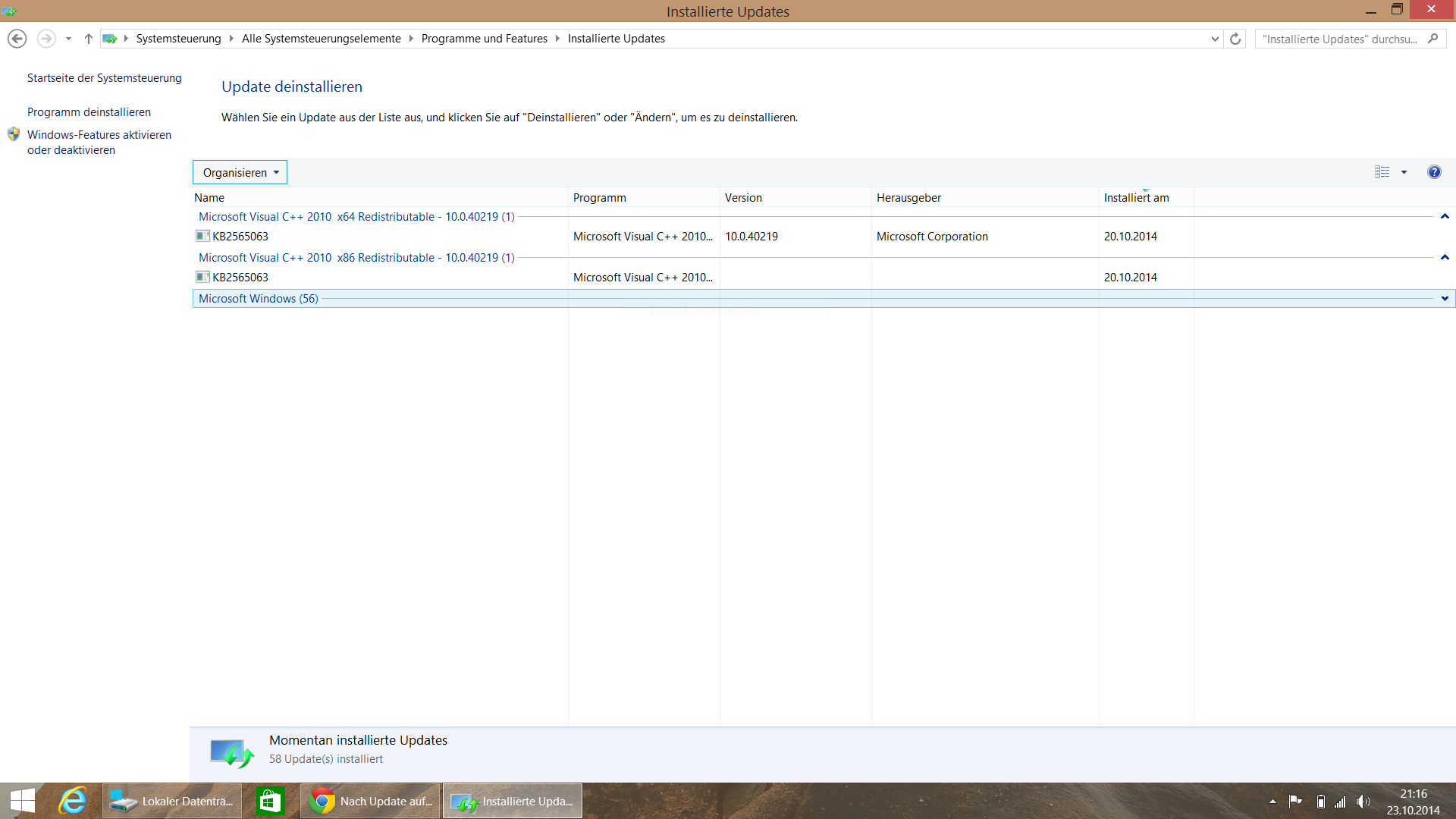Screen dimensions: 1456x819
Task: Click the volume speaker tray icon
Action: pyautogui.click(x=1363, y=802)
